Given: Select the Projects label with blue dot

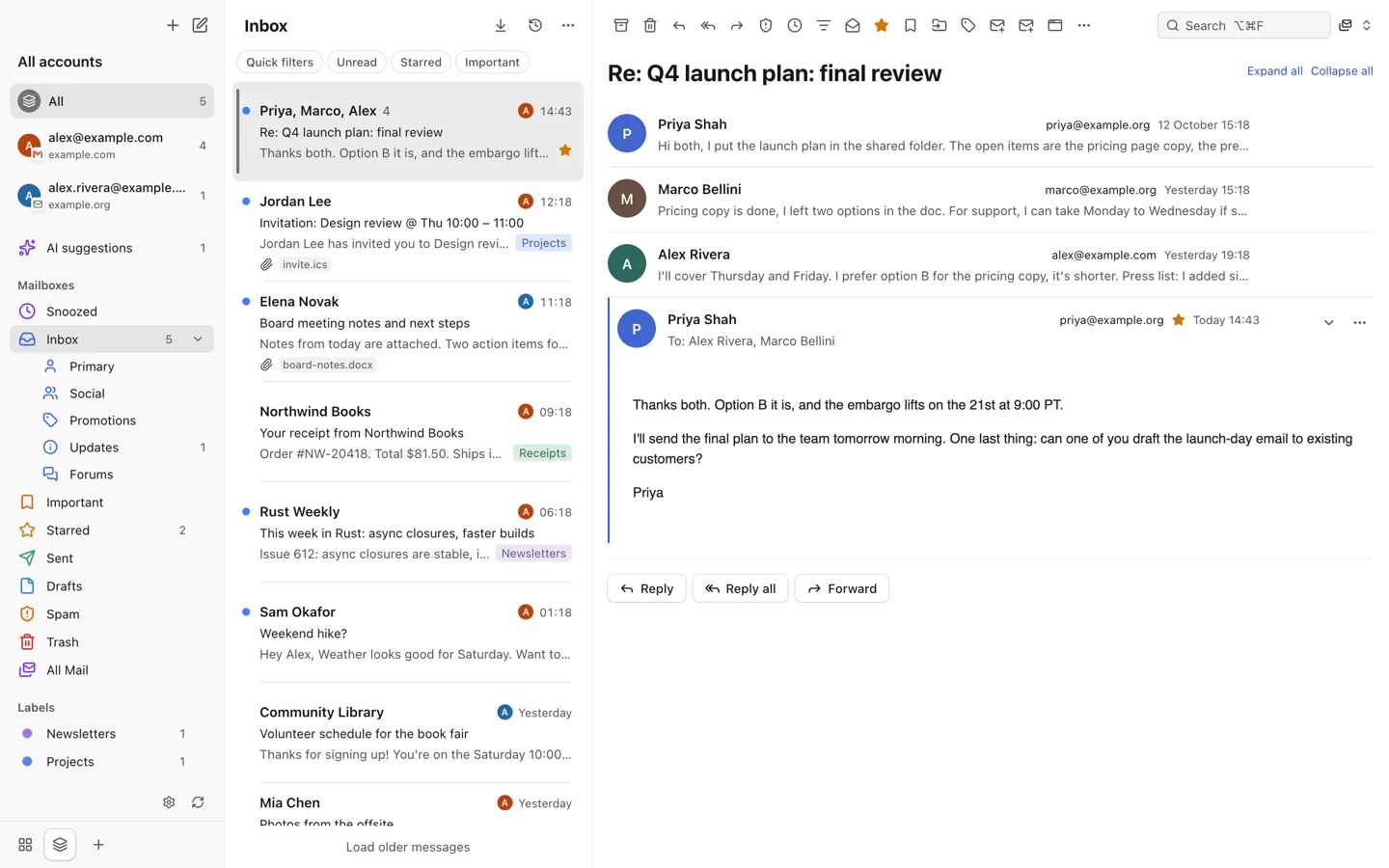Looking at the screenshot, I should tap(112, 762).
